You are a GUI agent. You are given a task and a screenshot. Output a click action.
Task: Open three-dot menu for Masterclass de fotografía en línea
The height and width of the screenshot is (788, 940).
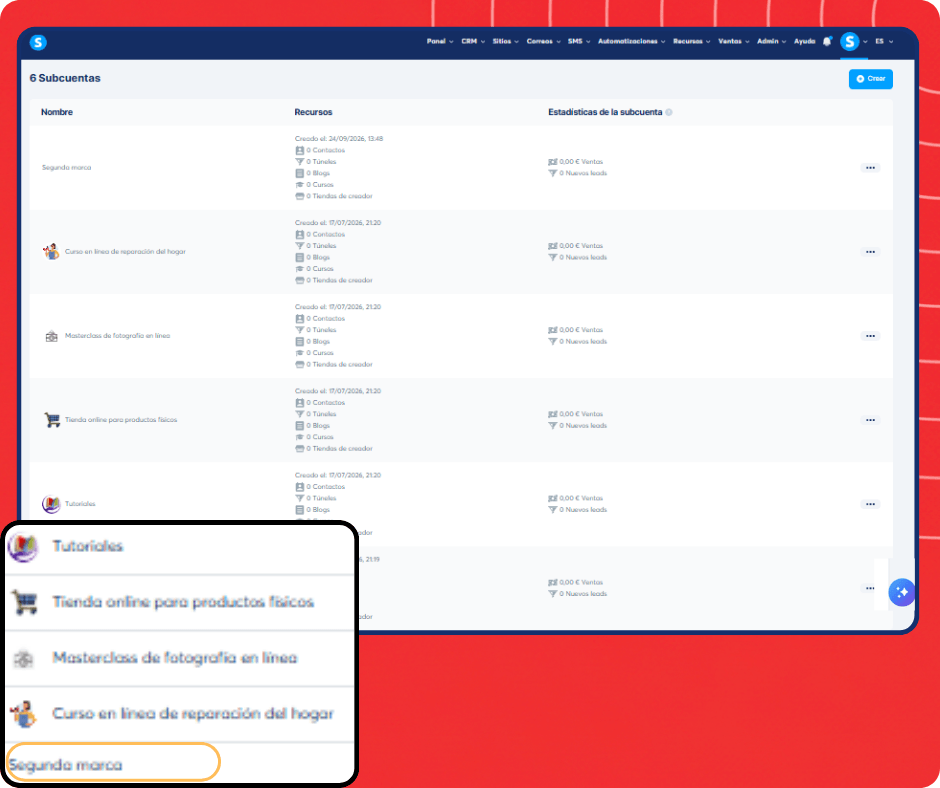(870, 336)
